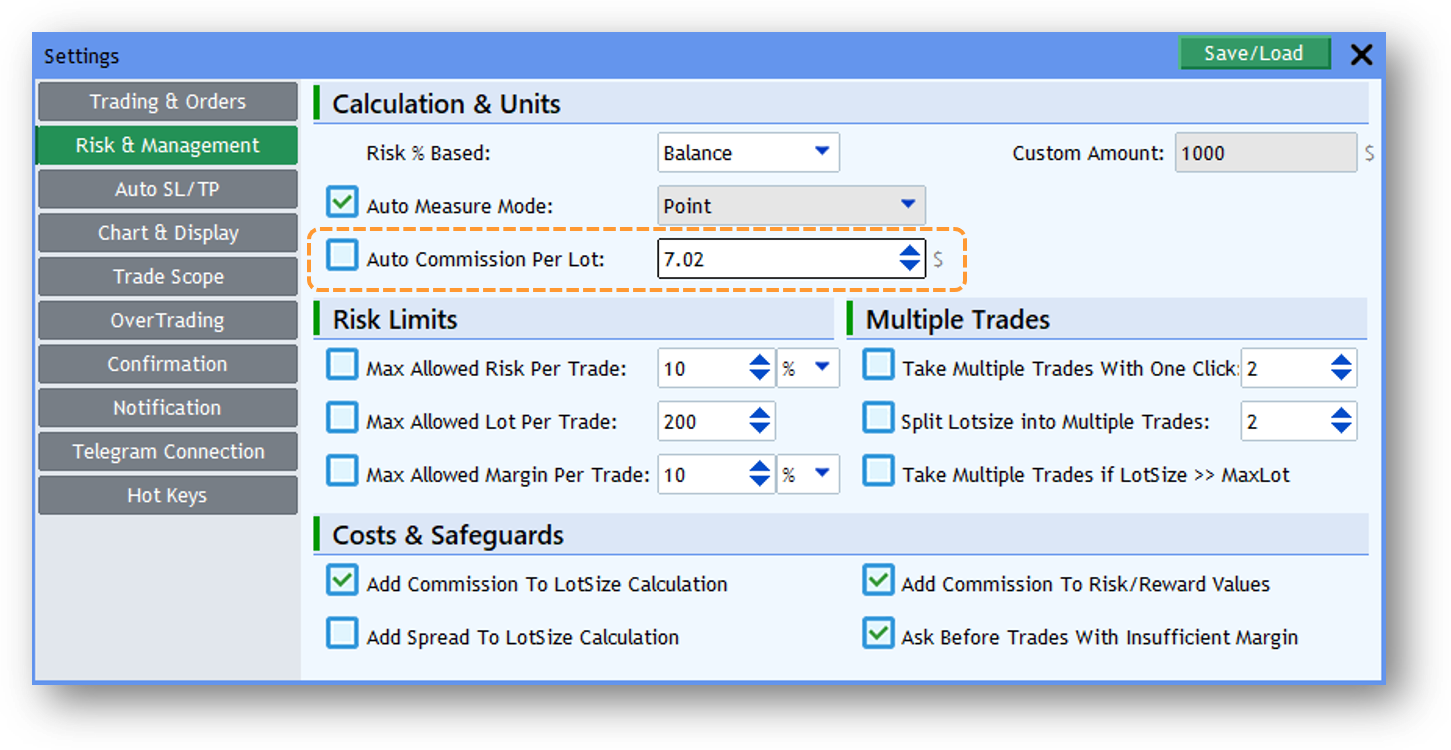Click the Max Allowed Lot Per Trade stepper

(760, 421)
